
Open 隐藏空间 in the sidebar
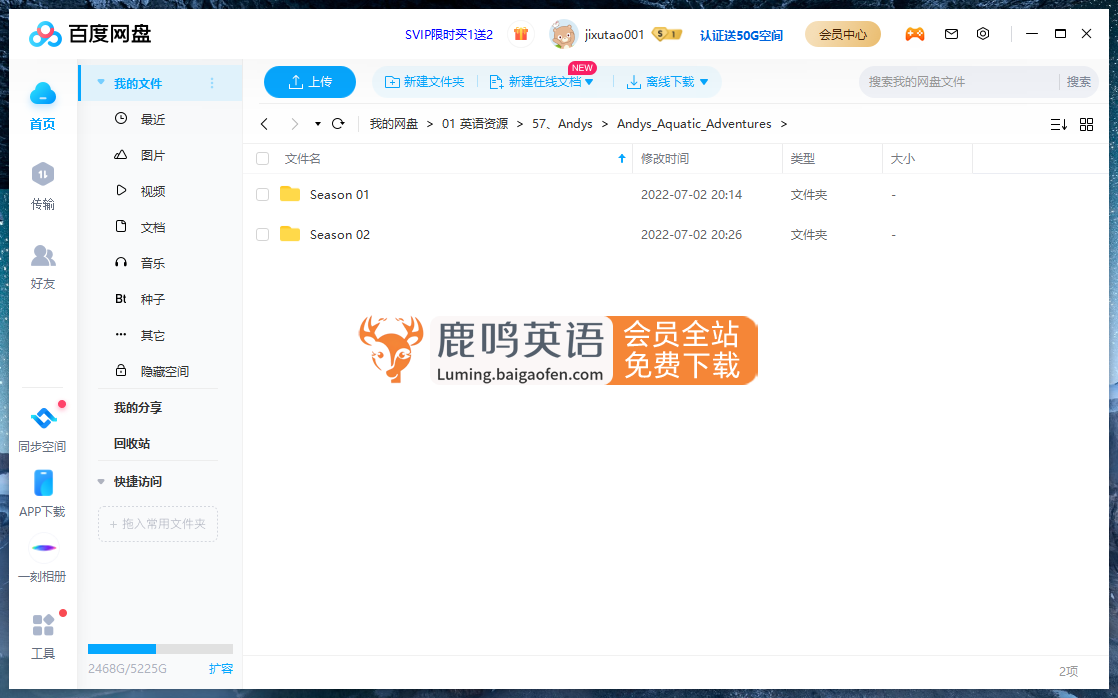click(x=164, y=371)
